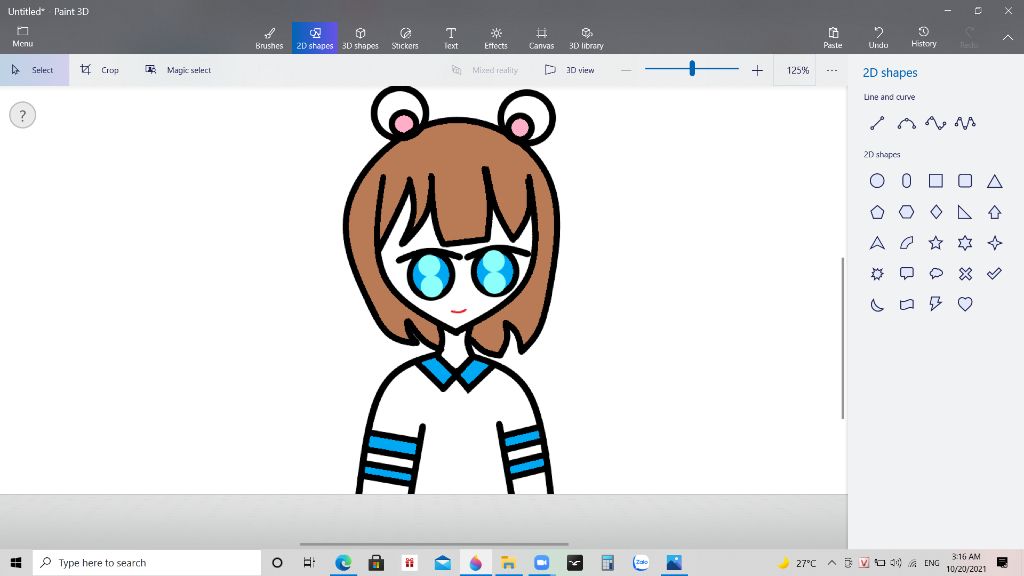Select the Text tool tab

(451, 38)
